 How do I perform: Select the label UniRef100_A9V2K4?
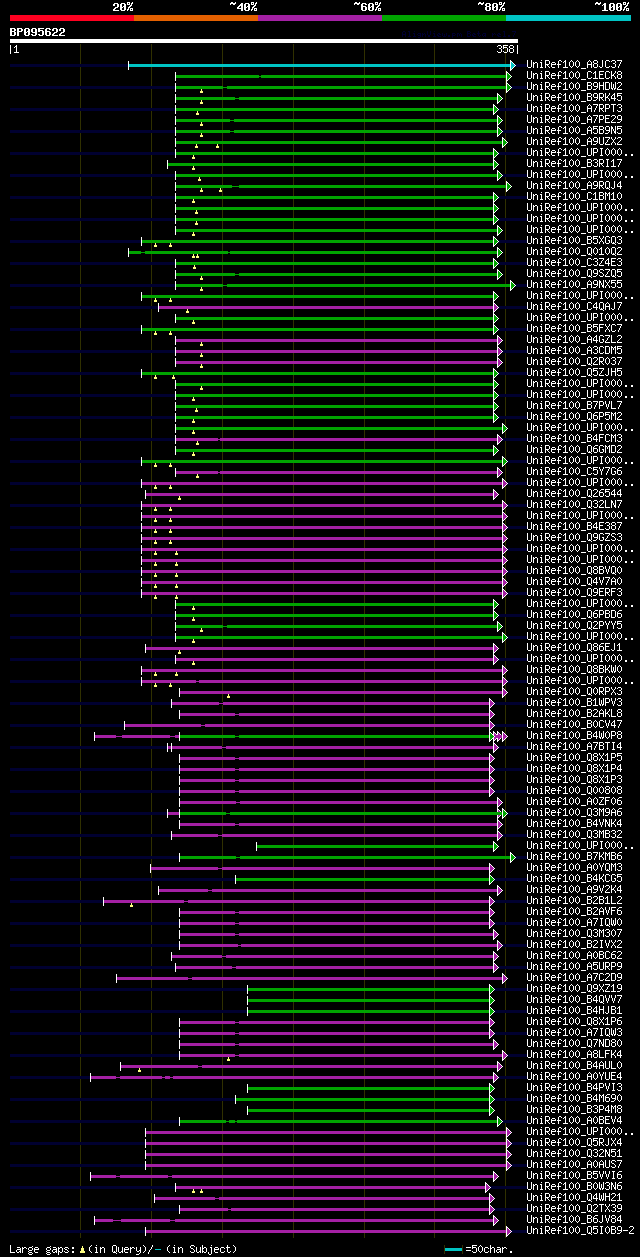(574, 889)
